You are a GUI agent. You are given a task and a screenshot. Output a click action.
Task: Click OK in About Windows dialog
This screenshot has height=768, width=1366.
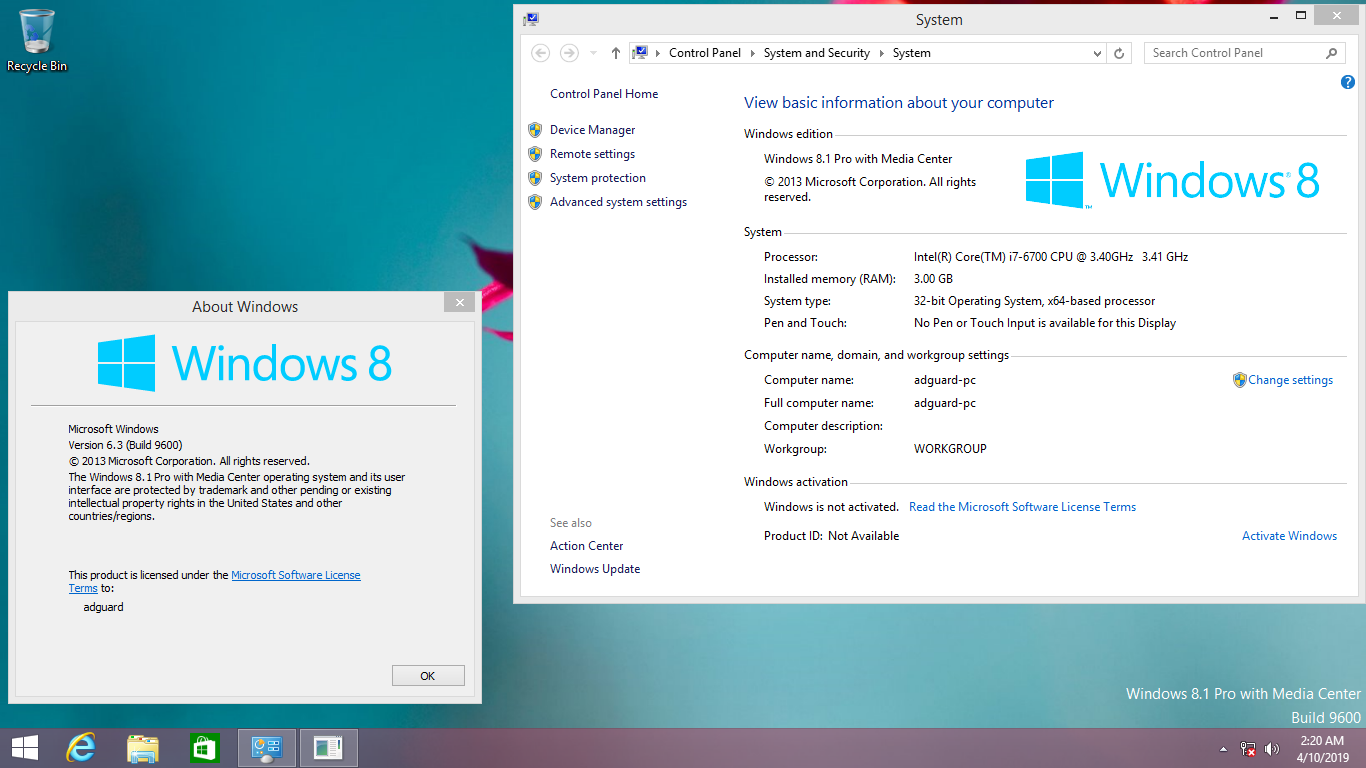point(428,676)
